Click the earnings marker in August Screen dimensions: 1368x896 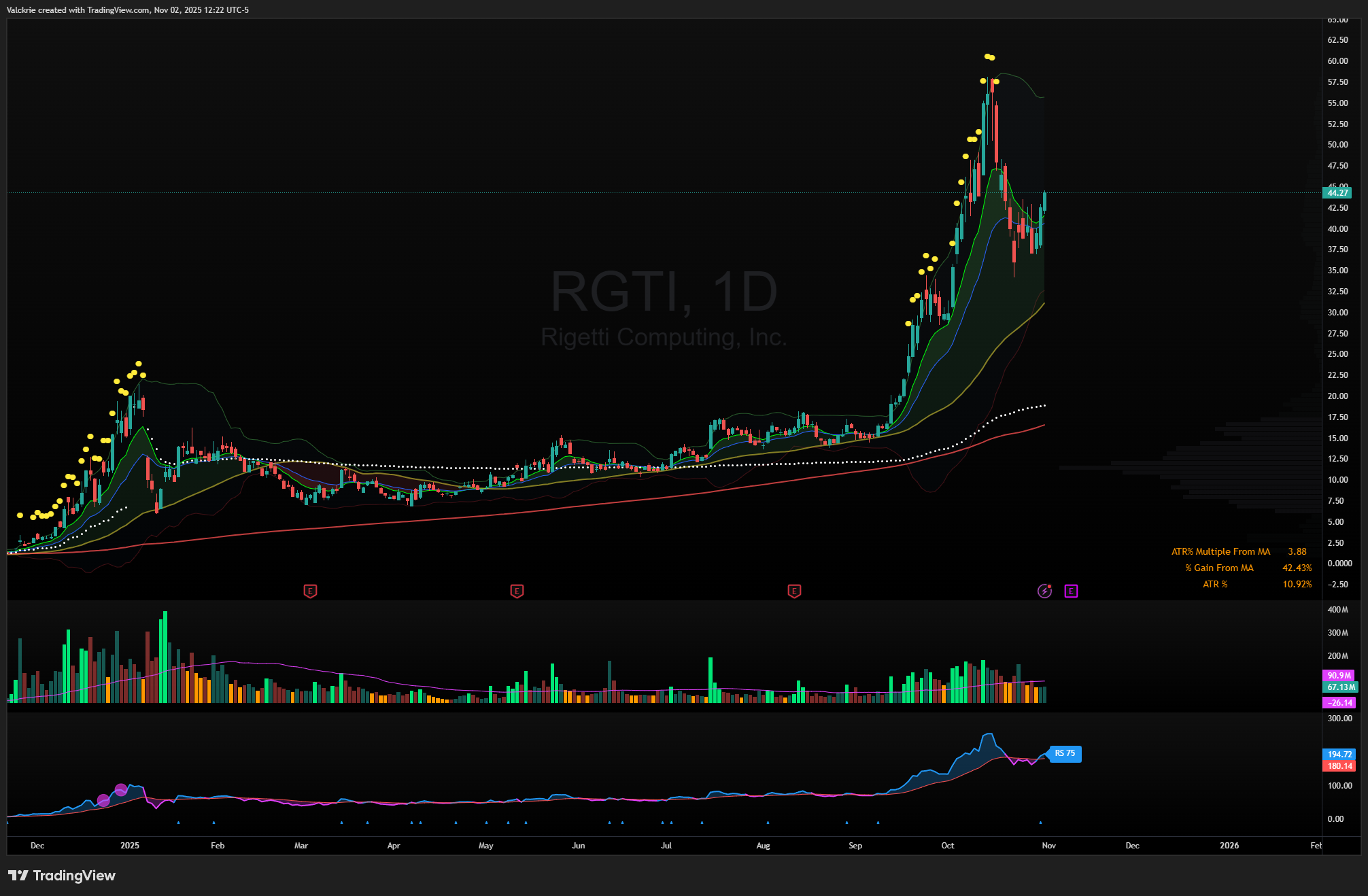(794, 591)
